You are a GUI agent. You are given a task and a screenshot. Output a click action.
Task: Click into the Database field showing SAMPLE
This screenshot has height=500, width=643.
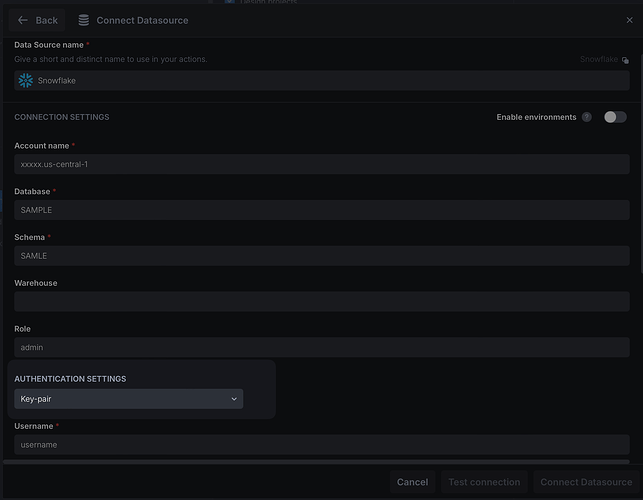pos(322,210)
